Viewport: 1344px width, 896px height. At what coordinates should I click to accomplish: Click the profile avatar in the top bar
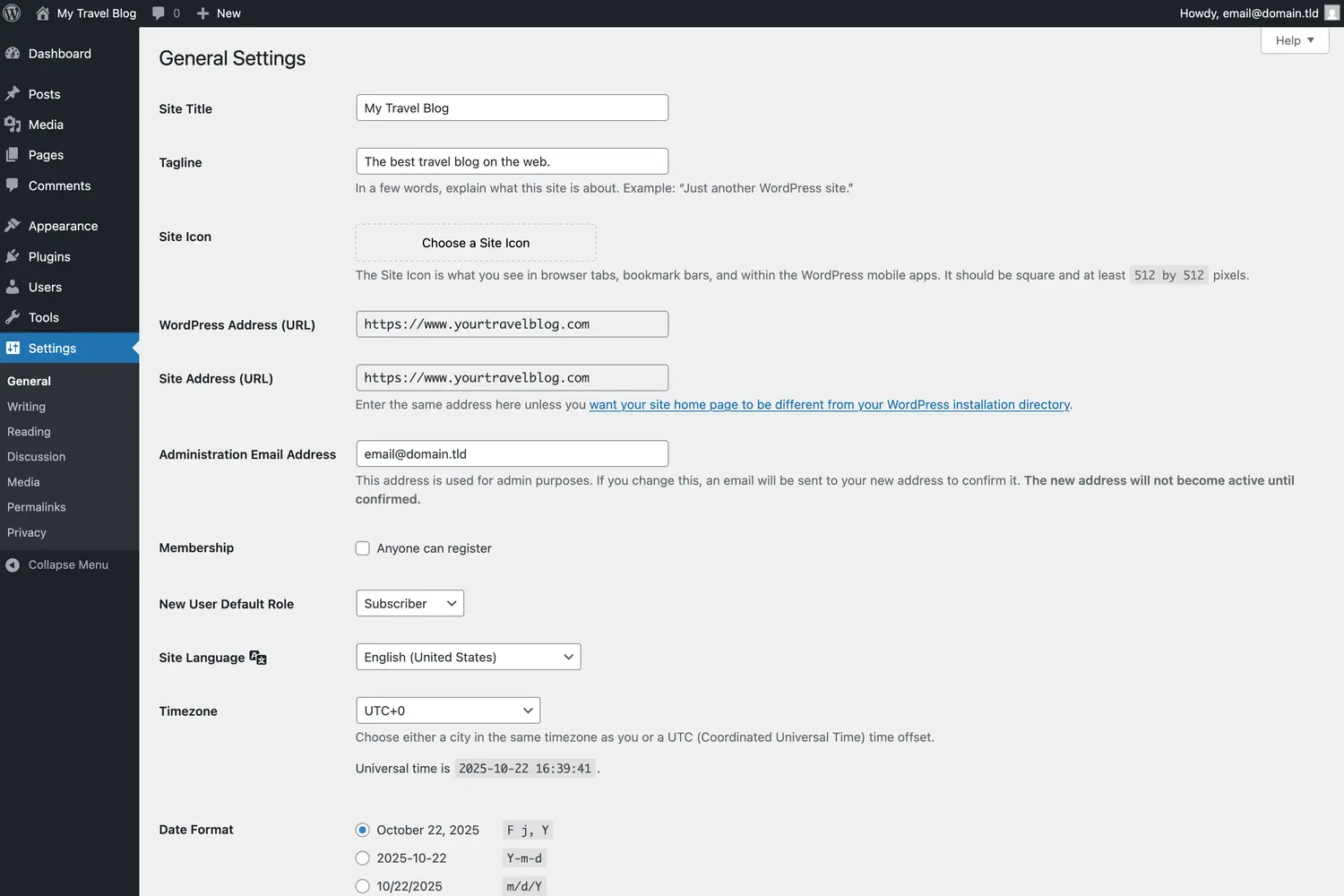(x=1331, y=13)
